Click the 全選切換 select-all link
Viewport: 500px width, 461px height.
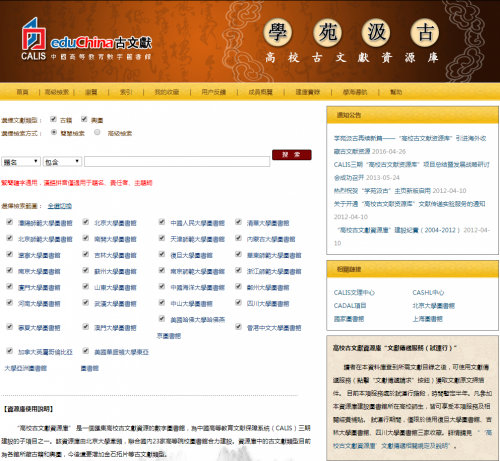click(x=60, y=206)
